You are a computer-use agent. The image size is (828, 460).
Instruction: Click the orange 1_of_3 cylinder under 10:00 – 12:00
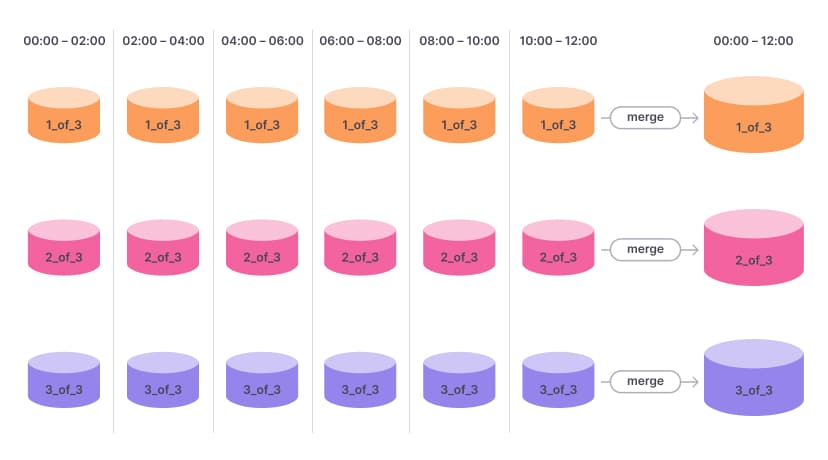[x=558, y=117]
